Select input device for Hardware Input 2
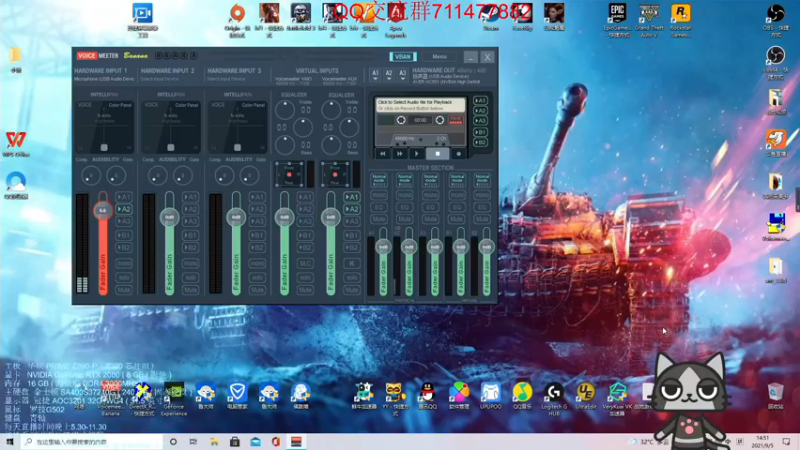This screenshot has width=800, height=450. [160, 79]
